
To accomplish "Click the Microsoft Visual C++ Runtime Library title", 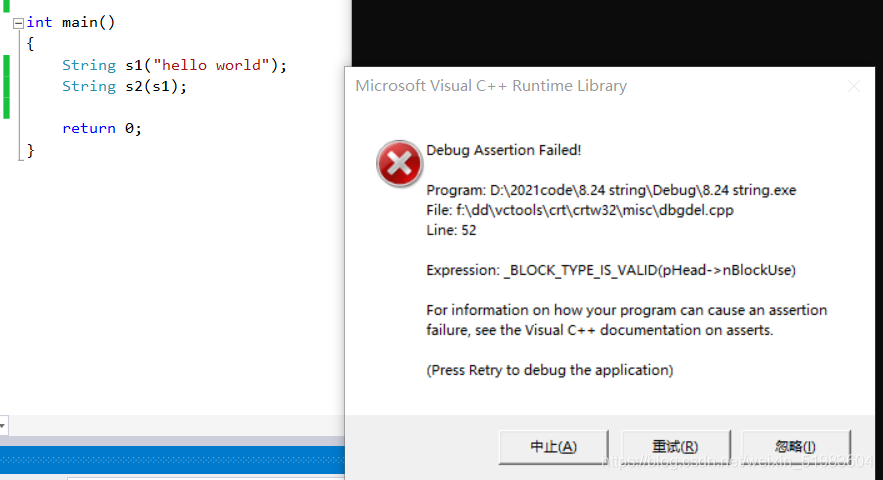I will pos(491,86).
